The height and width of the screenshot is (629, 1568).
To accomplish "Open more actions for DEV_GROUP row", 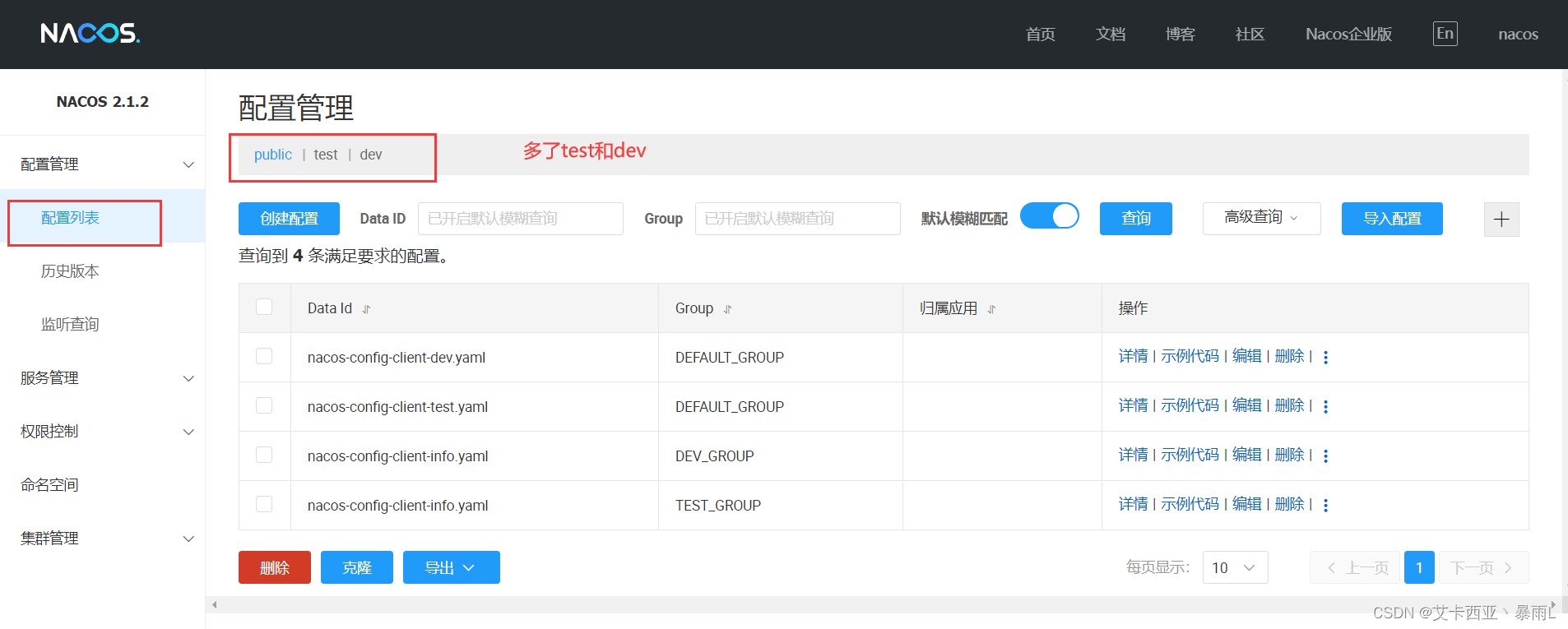I will click(x=1325, y=456).
